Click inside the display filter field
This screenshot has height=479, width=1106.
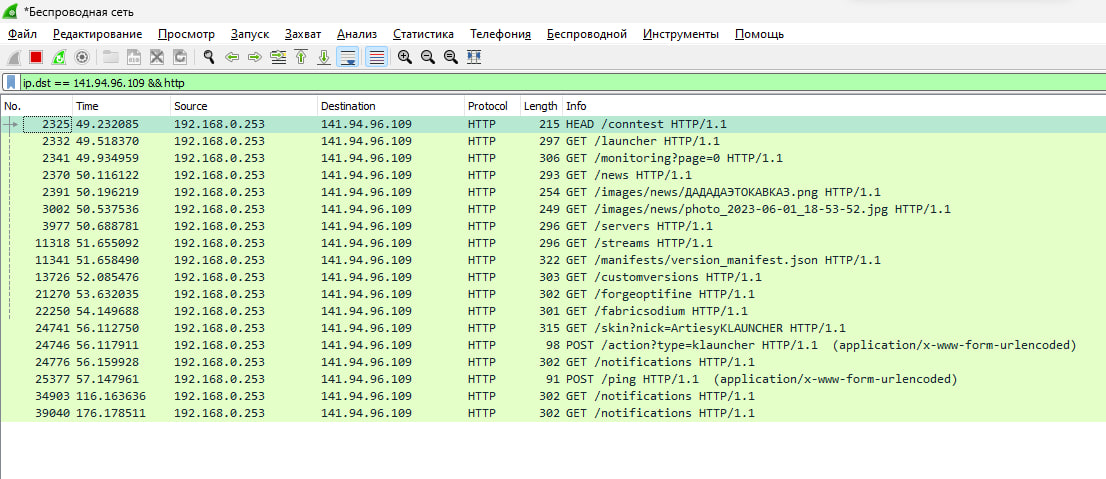point(500,83)
